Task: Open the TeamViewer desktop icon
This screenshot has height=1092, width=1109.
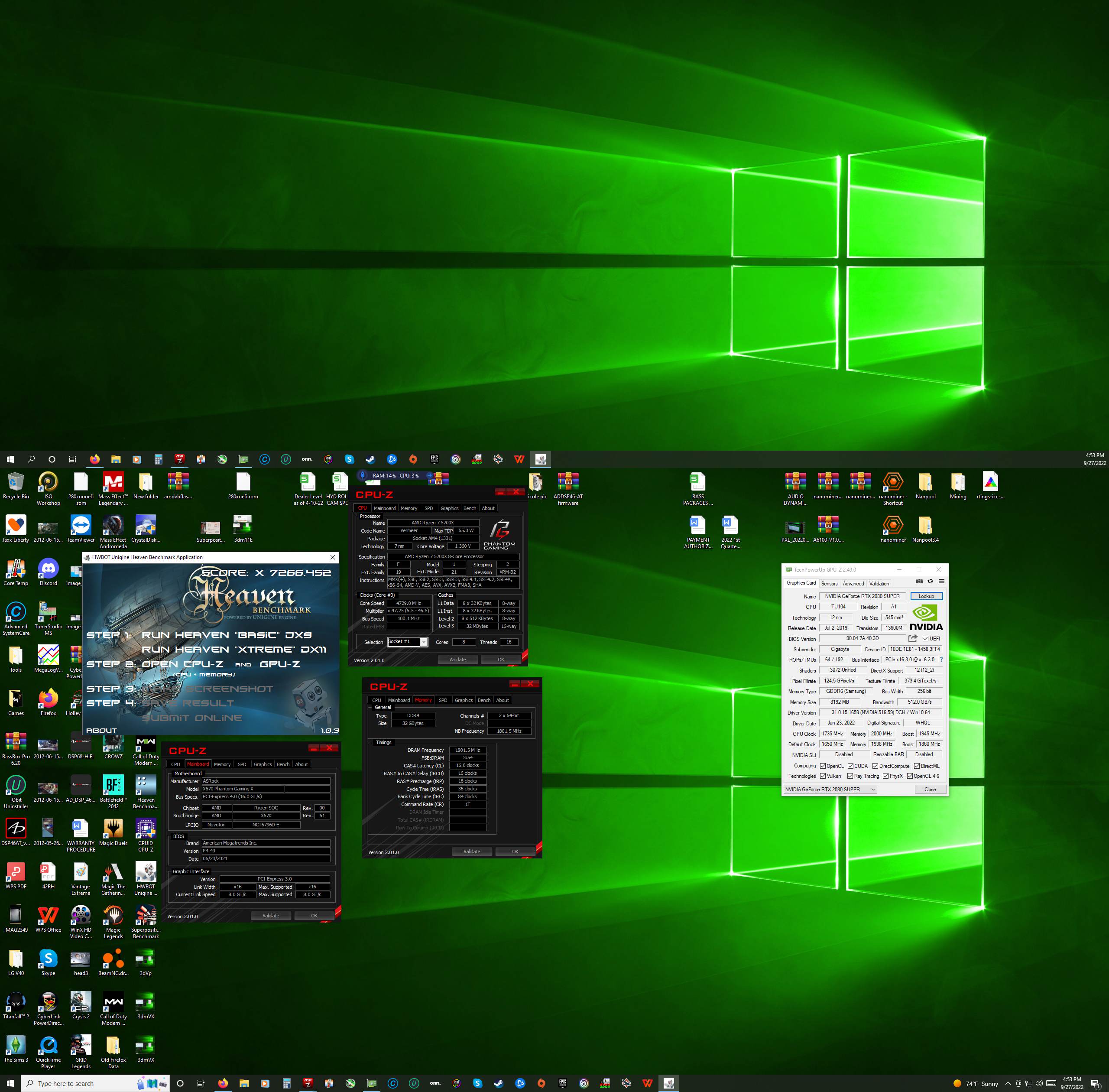Action: [81, 528]
